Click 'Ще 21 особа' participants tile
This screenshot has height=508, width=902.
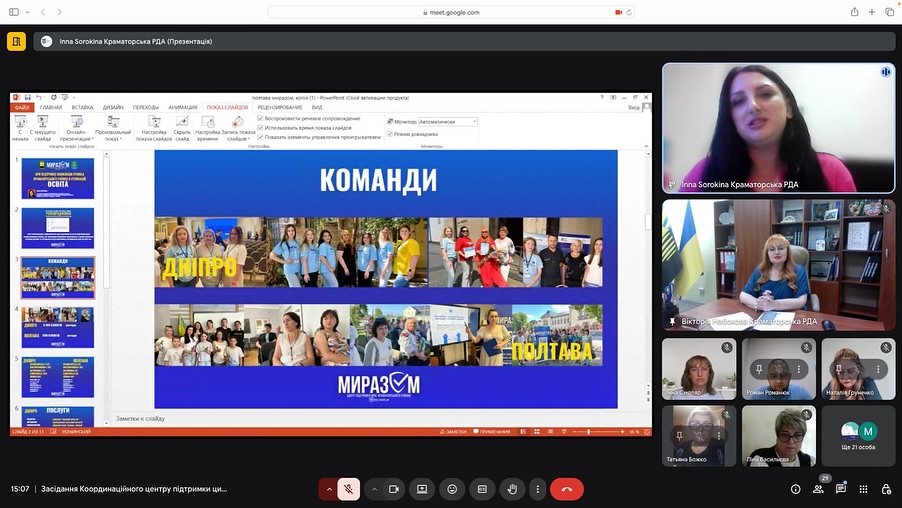tap(858, 436)
